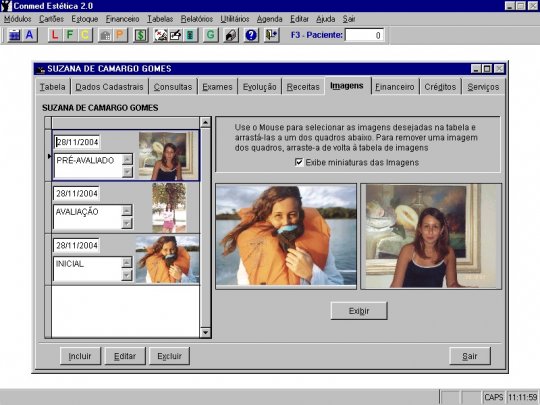The width and height of the screenshot is (540, 405).
Task: Click the image with red X toolbar icon
Action: [160, 35]
